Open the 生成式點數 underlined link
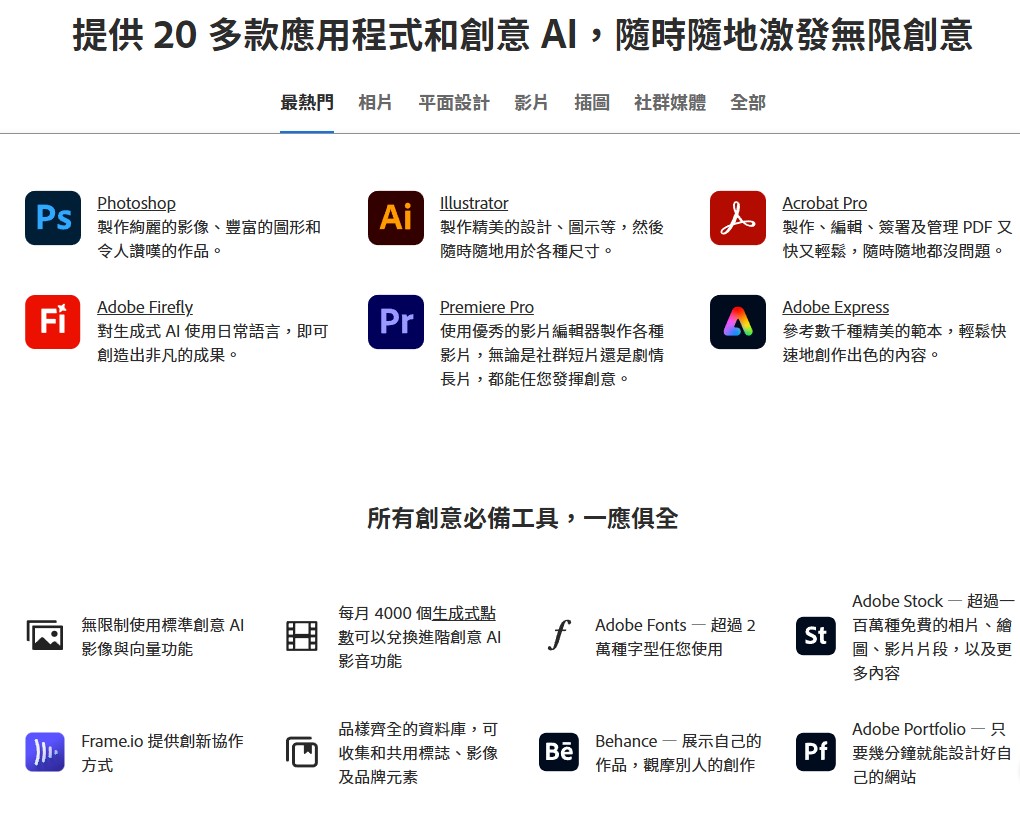 tap(464, 613)
